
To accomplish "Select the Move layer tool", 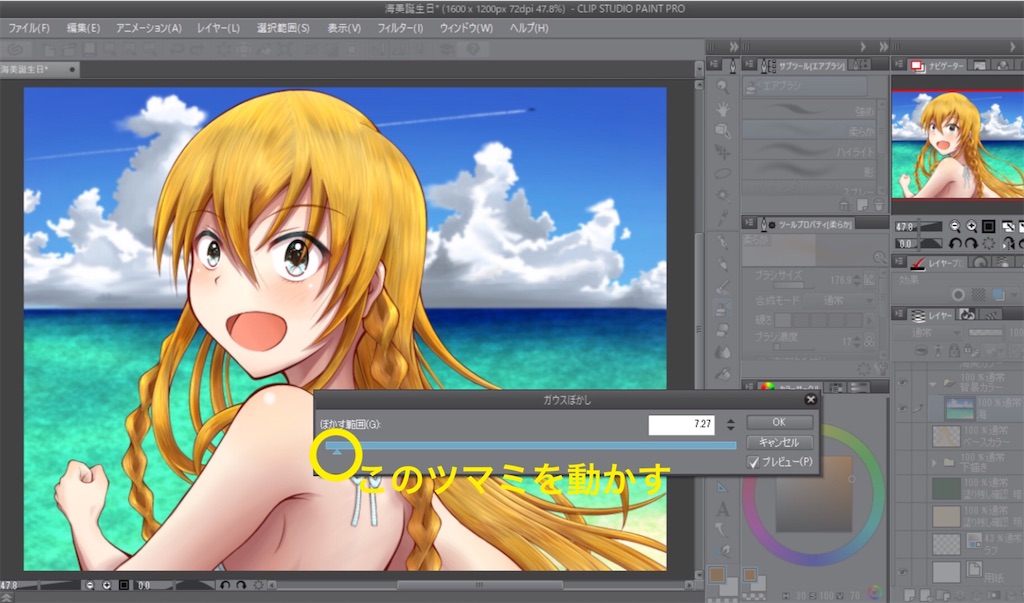I will [722, 152].
